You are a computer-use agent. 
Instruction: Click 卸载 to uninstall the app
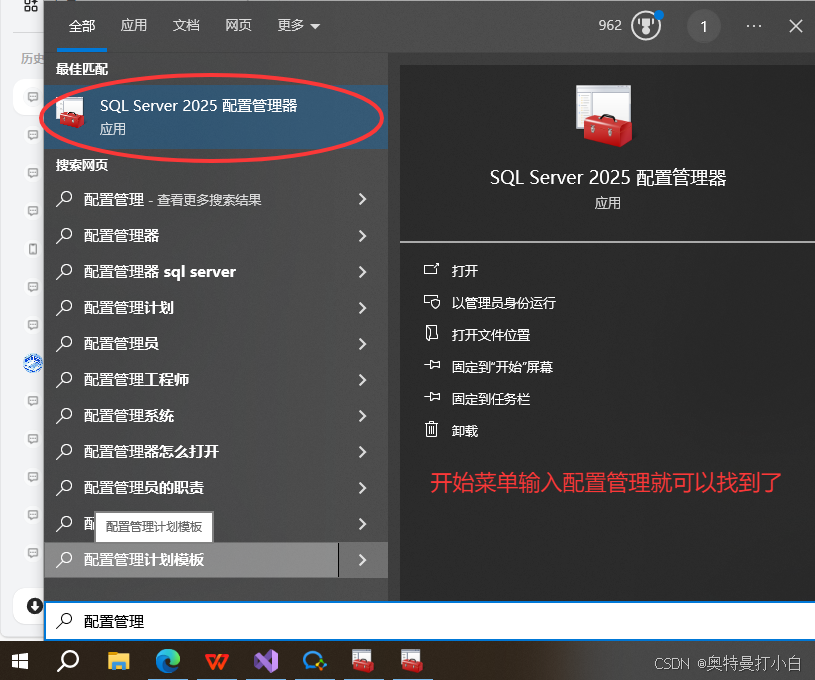[x=465, y=431]
